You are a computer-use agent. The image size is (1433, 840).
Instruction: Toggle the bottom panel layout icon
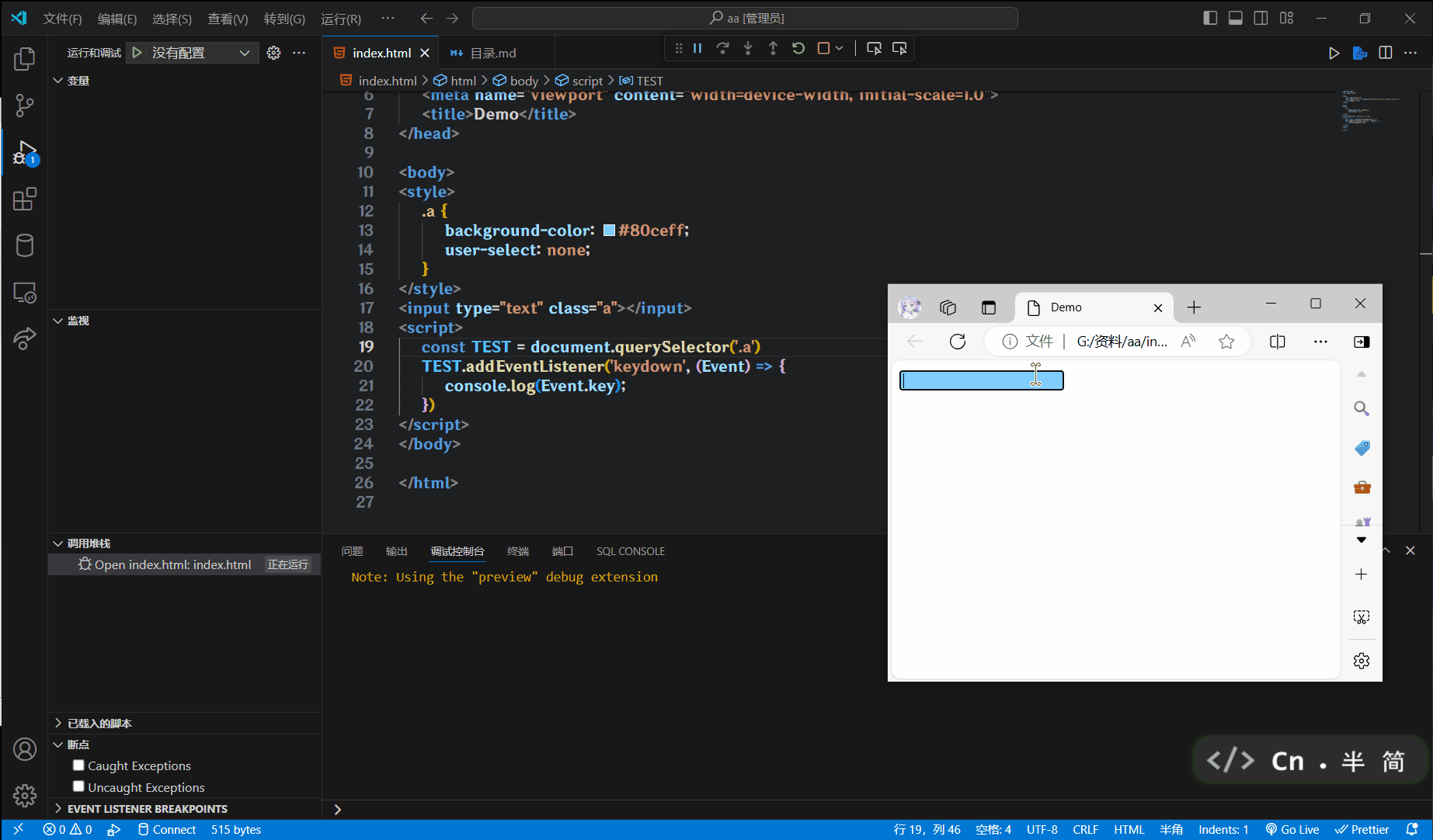click(x=1236, y=18)
